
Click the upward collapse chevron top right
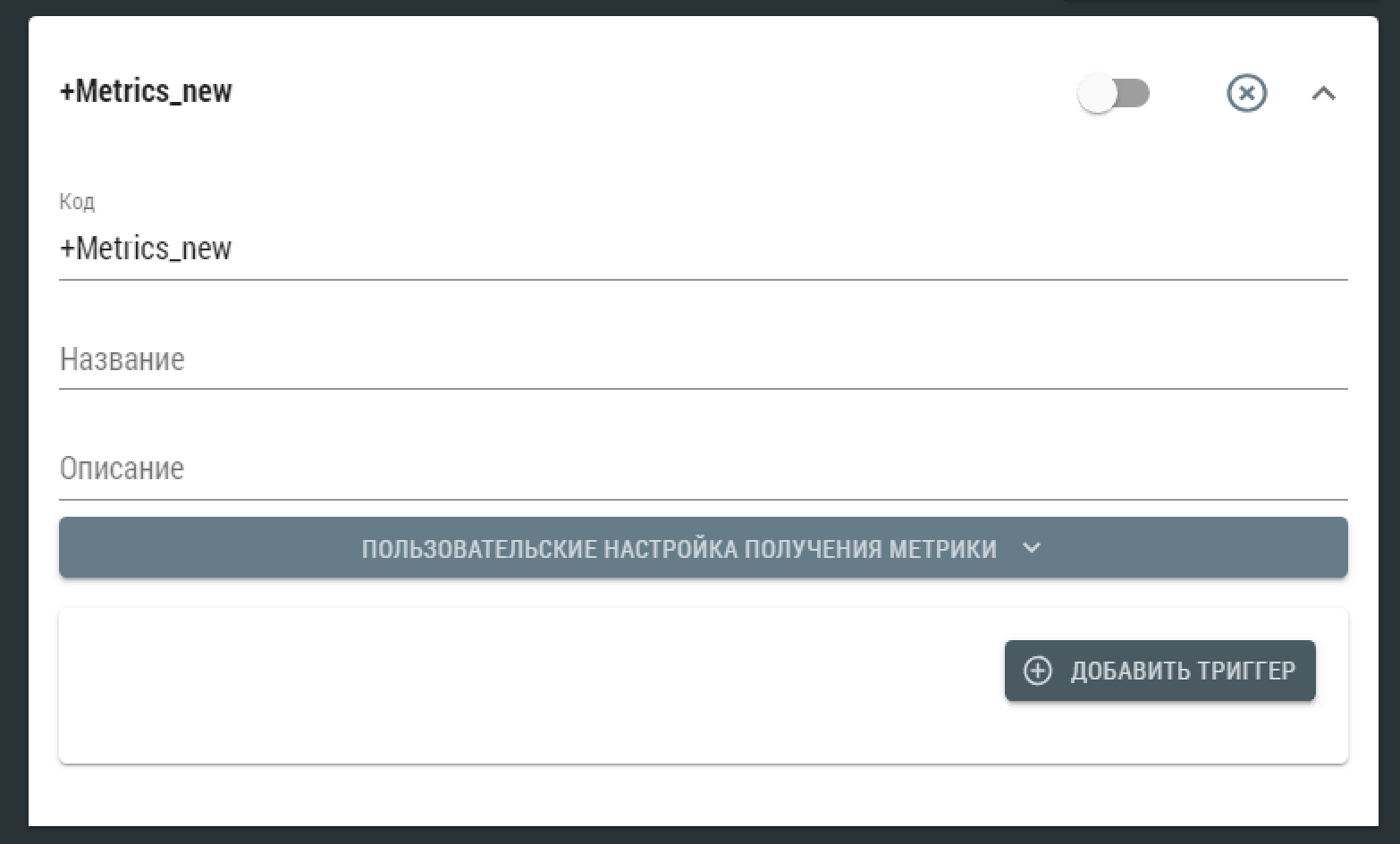1325,93
